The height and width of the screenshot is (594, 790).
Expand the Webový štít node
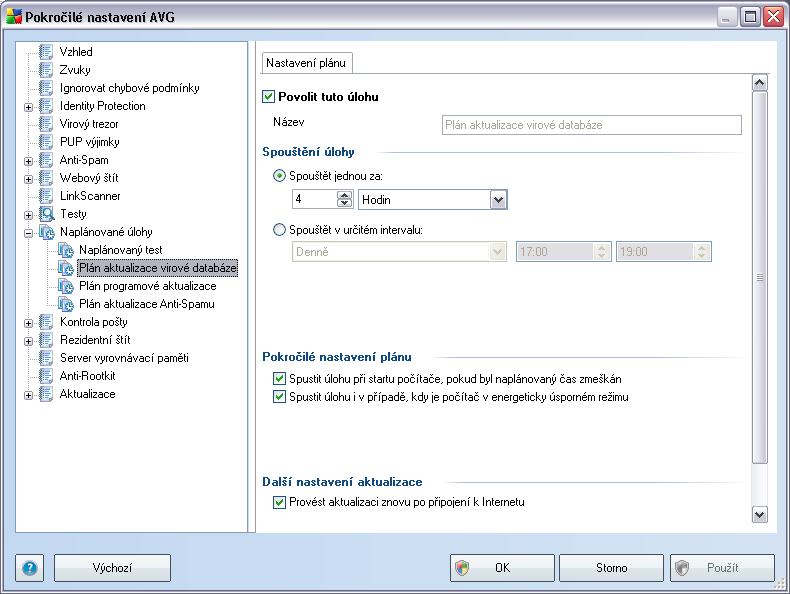[29, 179]
